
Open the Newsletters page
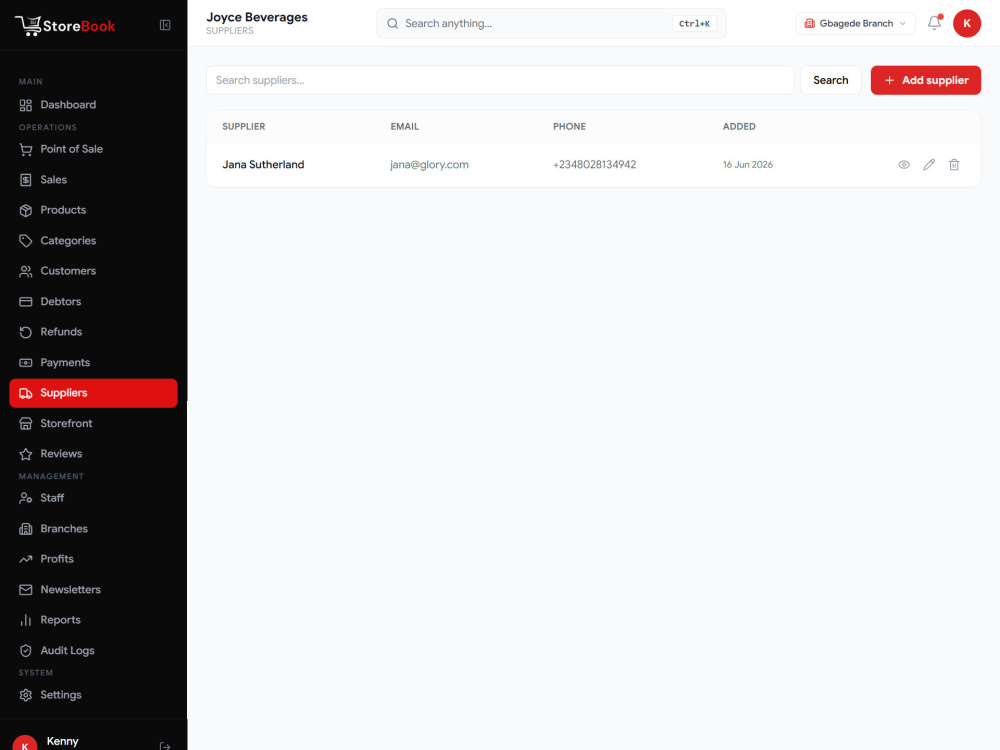click(93, 589)
